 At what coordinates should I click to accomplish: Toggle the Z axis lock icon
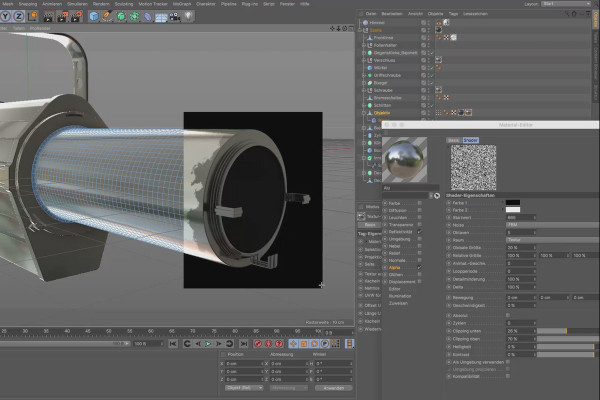coord(19,16)
